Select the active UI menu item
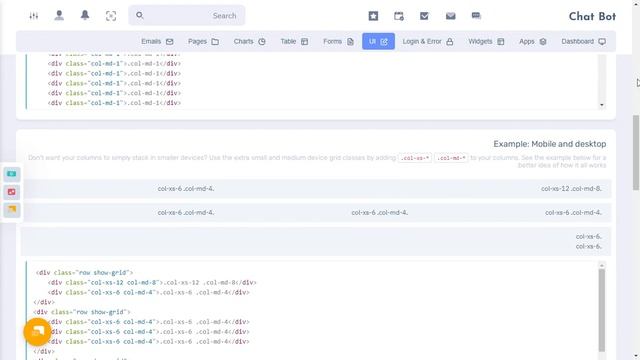This screenshot has height=360, width=640. [378, 41]
